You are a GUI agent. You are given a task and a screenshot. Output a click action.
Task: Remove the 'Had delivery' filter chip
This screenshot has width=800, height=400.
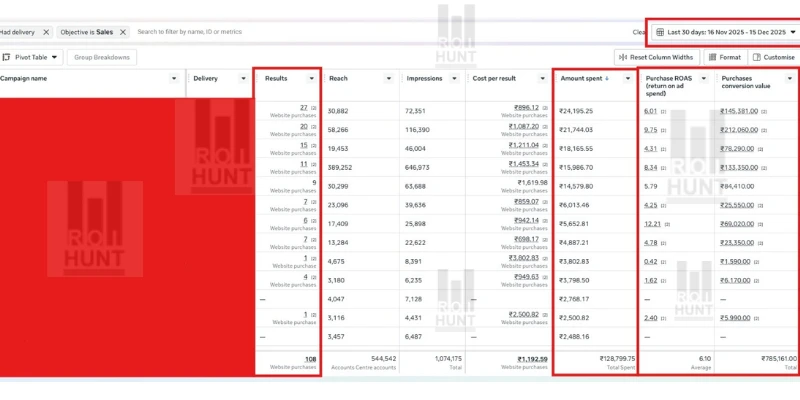(46, 32)
